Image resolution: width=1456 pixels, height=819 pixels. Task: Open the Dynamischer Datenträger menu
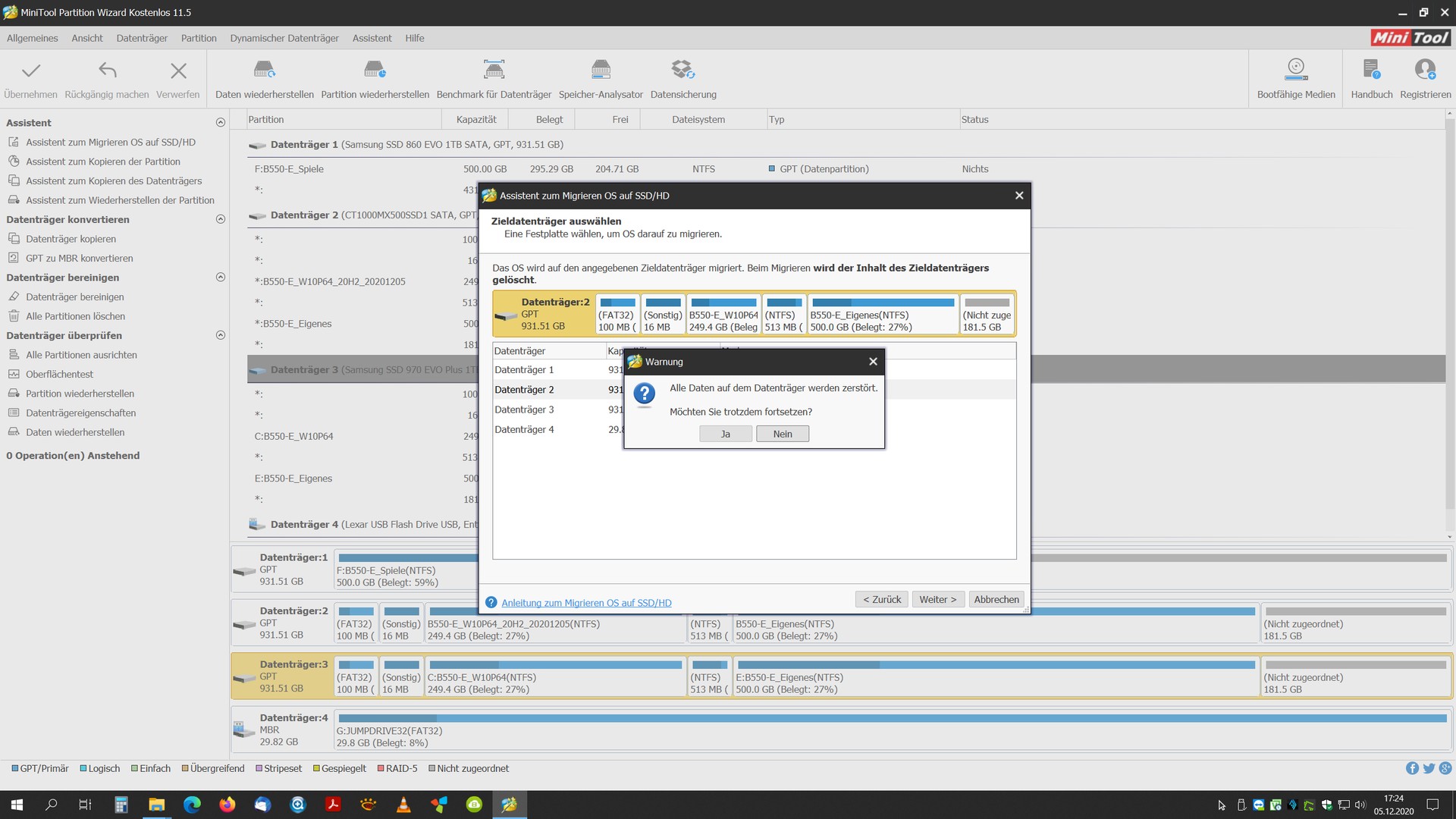click(x=284, y=38)
